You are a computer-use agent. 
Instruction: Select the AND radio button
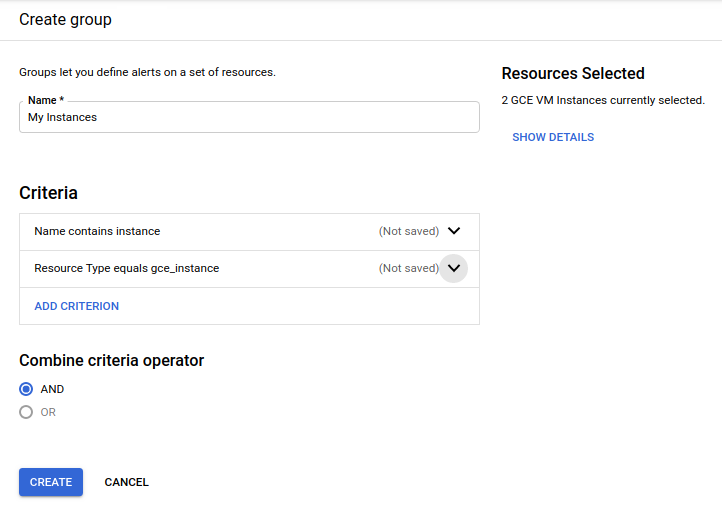tap(26, 389)
